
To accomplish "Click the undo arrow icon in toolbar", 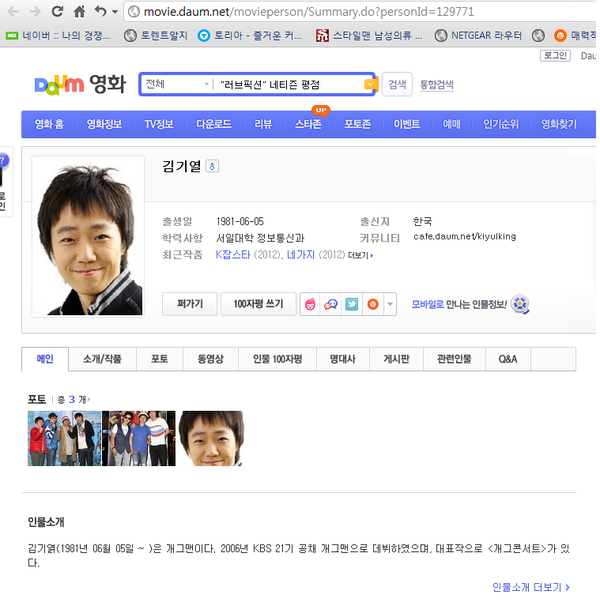I will 101,12.
